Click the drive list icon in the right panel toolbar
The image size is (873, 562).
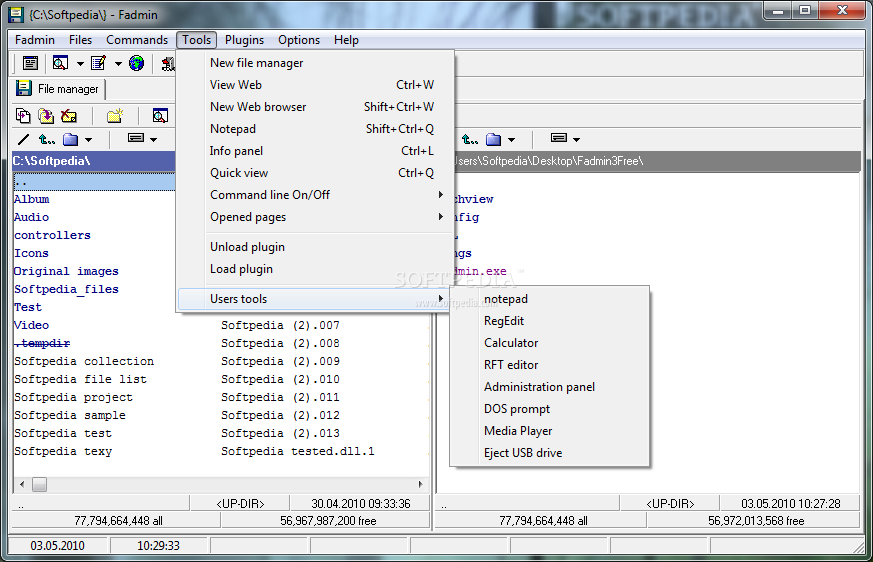(559, 138)
